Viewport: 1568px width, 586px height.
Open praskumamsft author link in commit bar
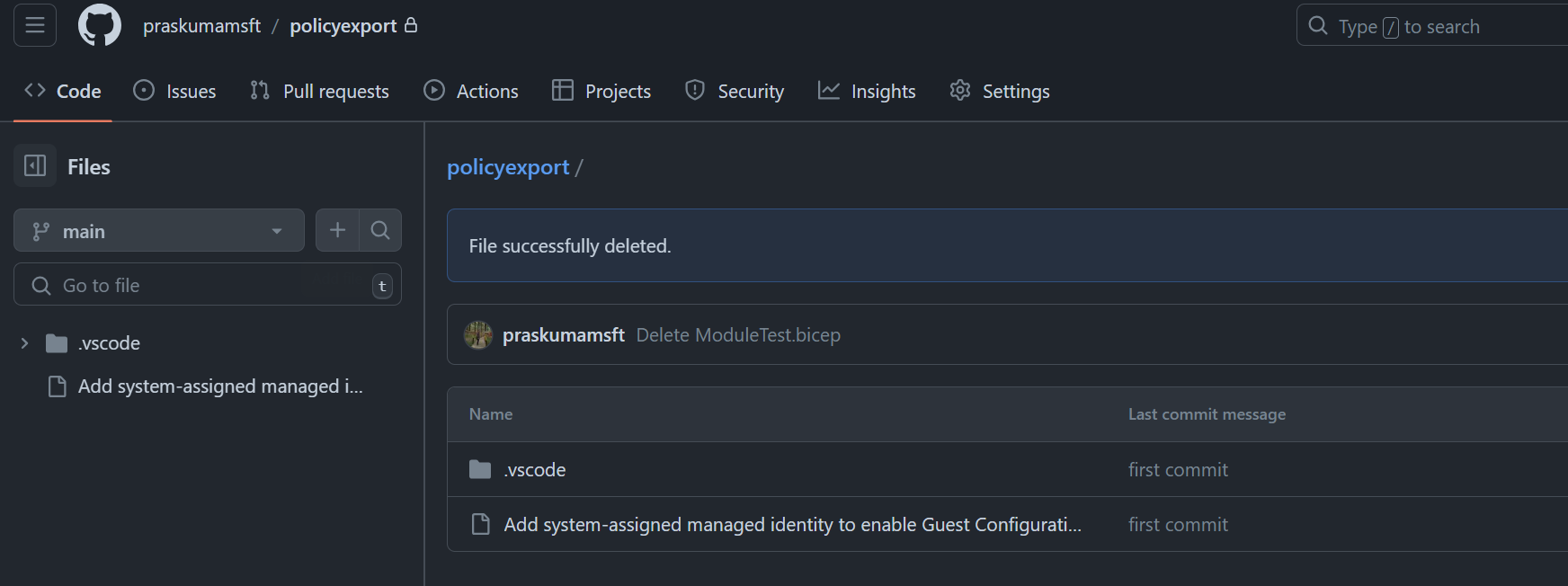pyautogui.click(x=564, y=335)
